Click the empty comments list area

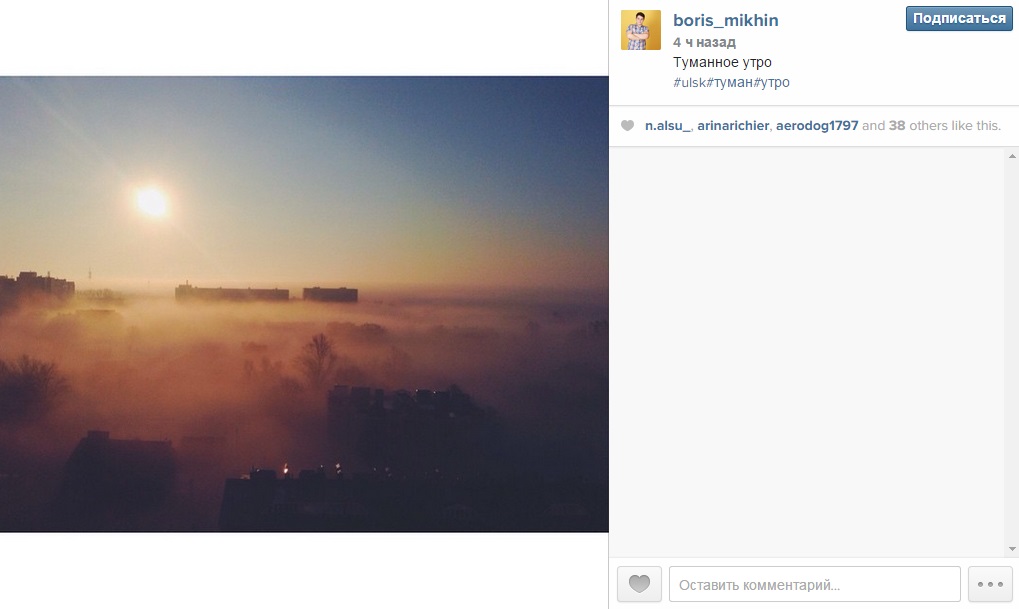[x=807, y=351]
